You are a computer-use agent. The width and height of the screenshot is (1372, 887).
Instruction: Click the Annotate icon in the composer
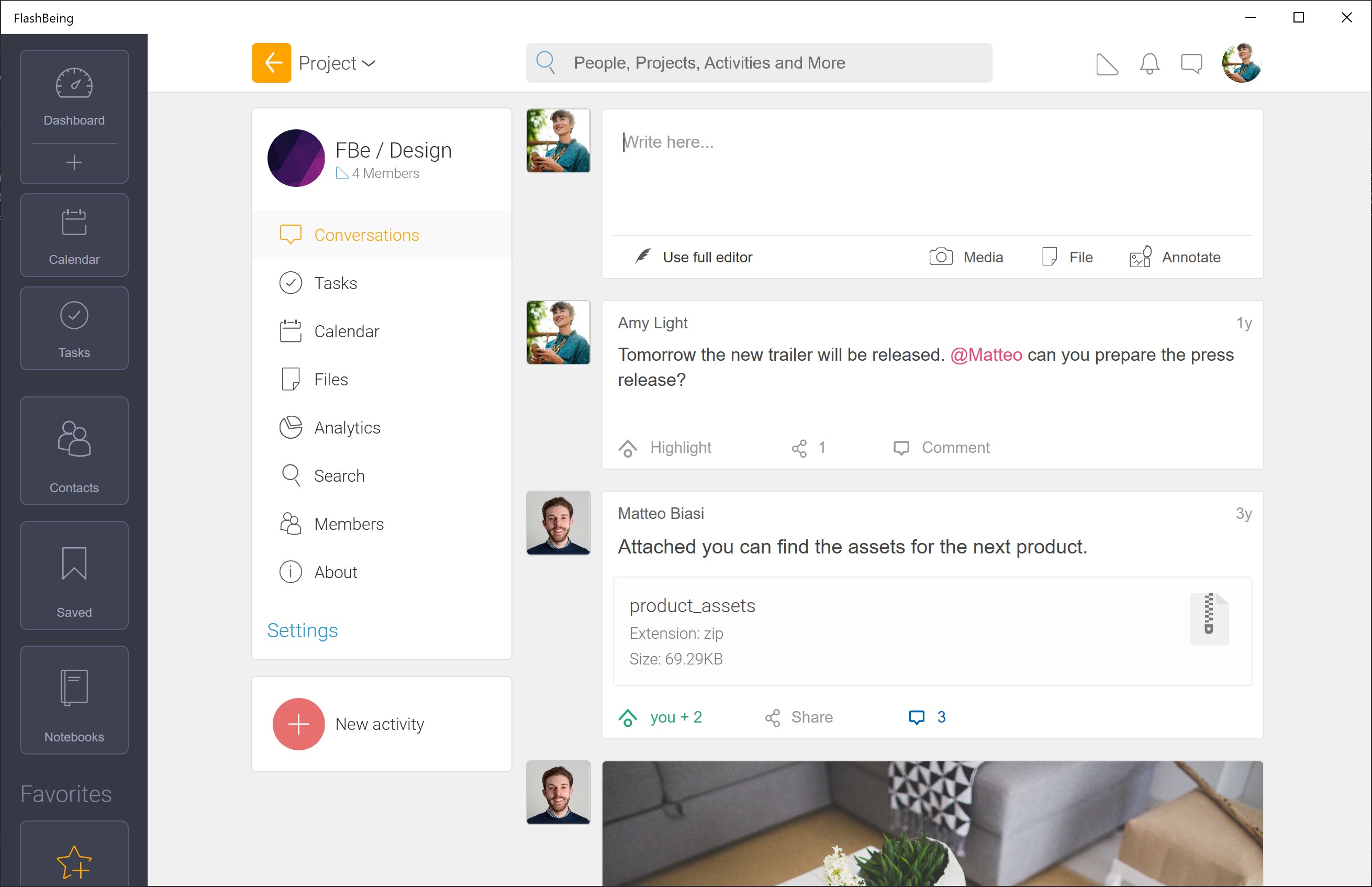[x=1140, y=257]
